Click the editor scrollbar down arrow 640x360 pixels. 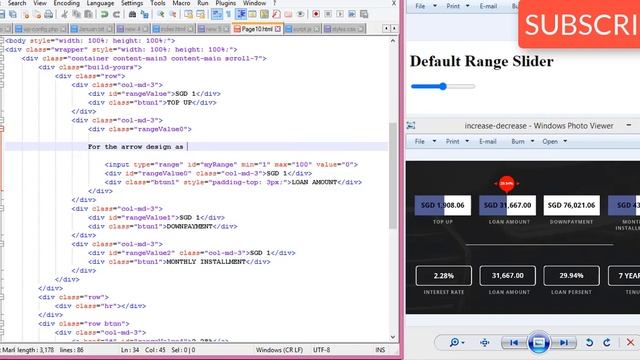click(393, 337)
